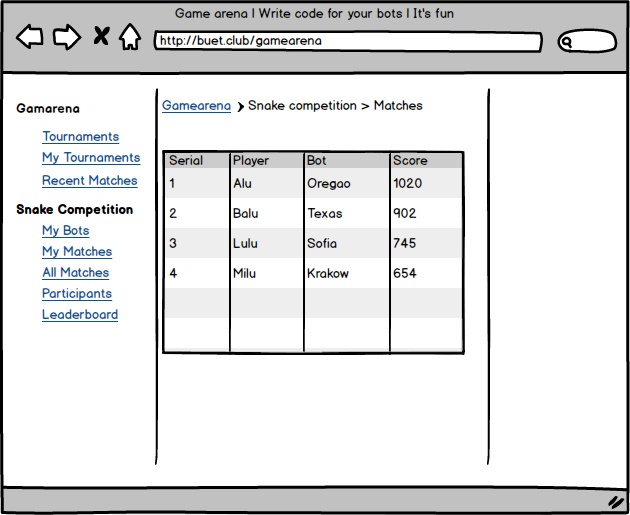Viewport: 630px width, 515px height.
Task: Open the My Tournaments link
Action: [x=91, y=158]
